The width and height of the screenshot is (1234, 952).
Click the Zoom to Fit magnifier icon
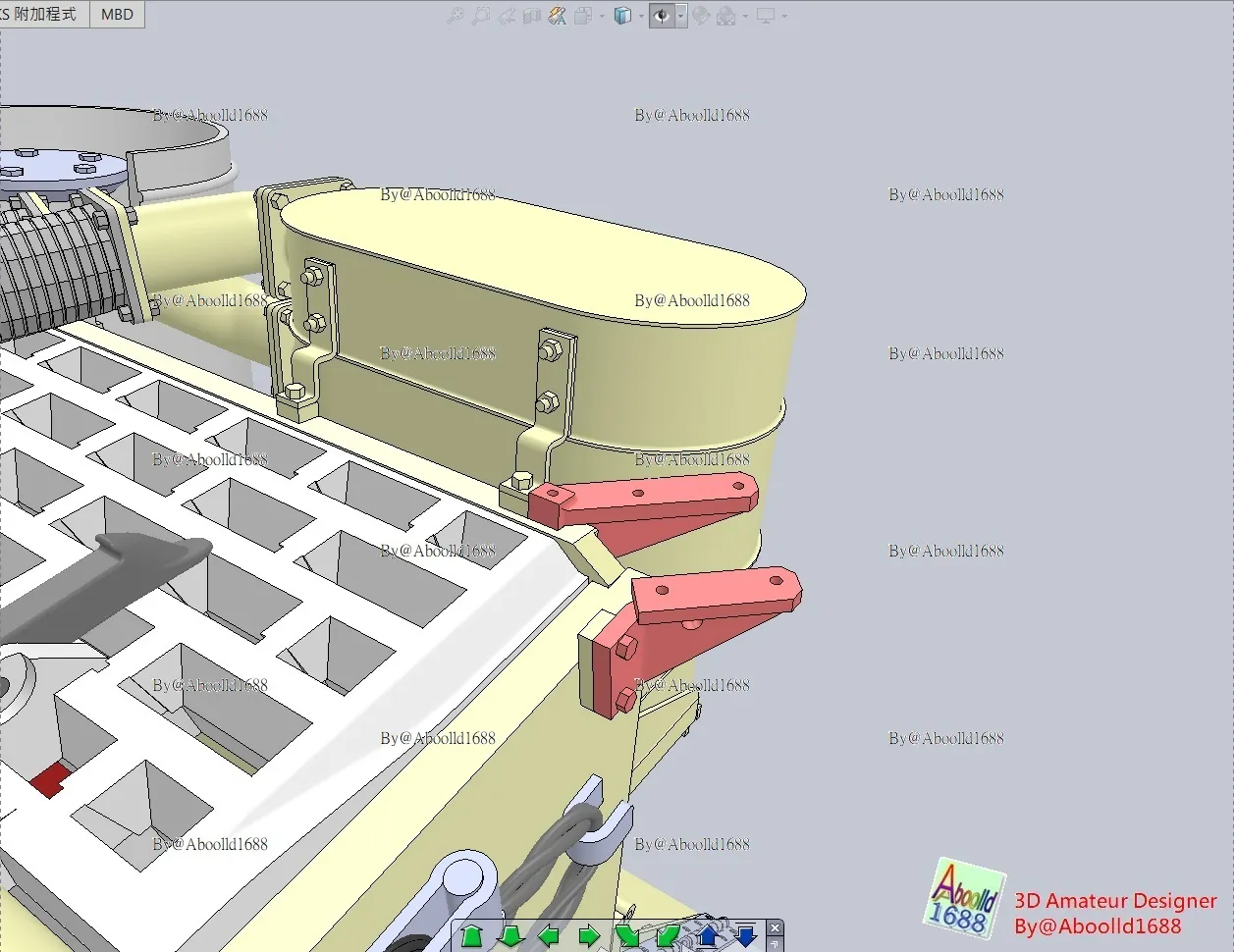click(455, 16)
